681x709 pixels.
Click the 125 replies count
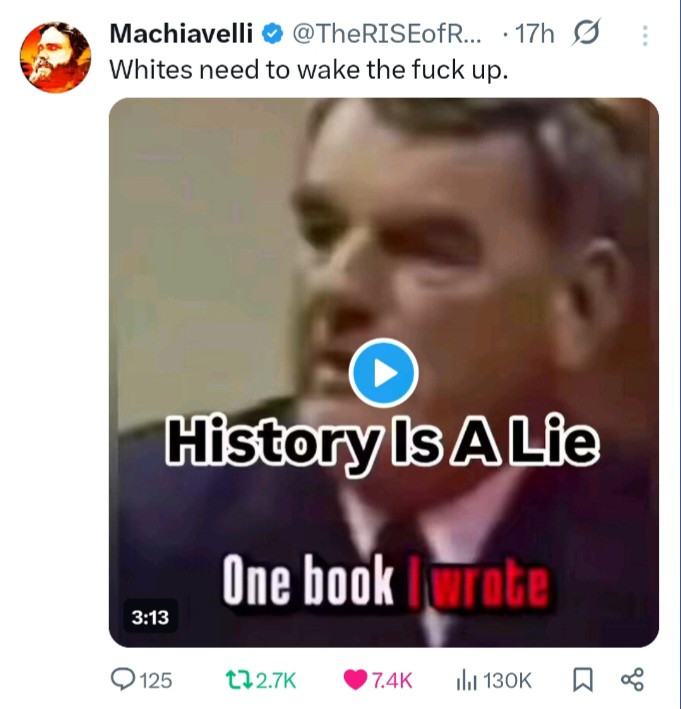point(156,680)
